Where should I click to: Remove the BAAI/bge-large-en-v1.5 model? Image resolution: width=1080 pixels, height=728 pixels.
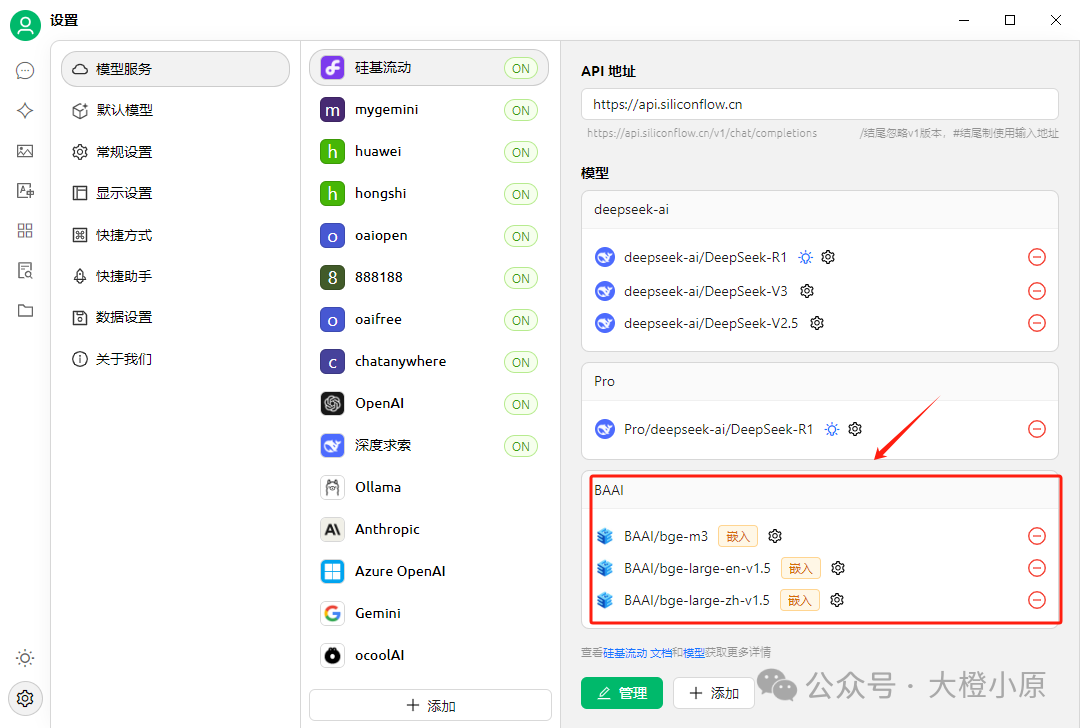click(x=1037, y=568)
